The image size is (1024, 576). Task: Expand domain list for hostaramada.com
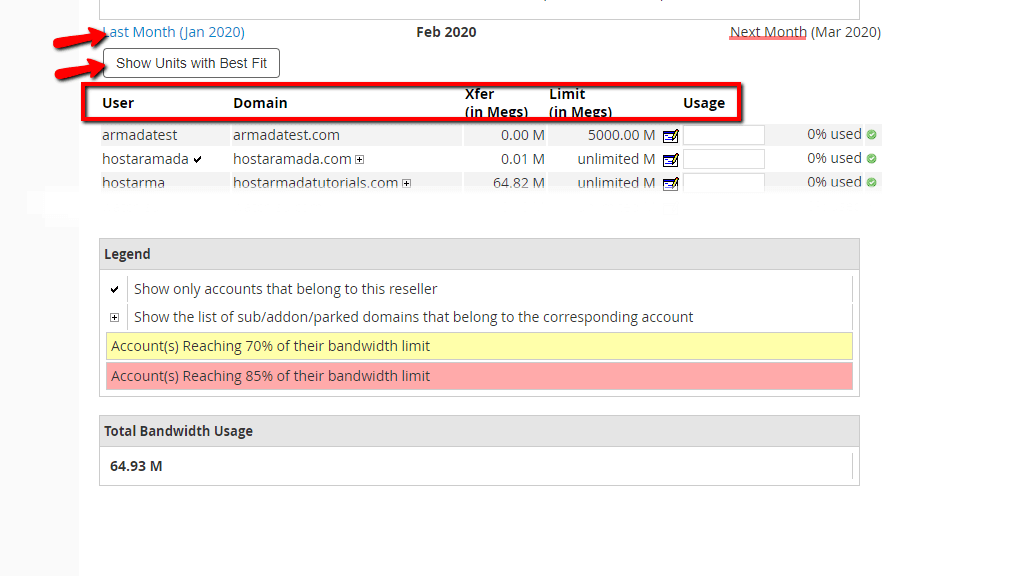(359, 159)
